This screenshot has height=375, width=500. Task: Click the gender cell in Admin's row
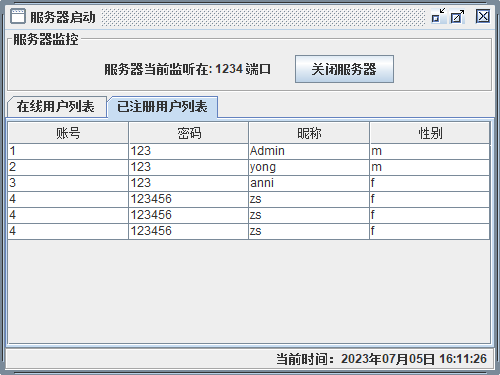[430, 151]
